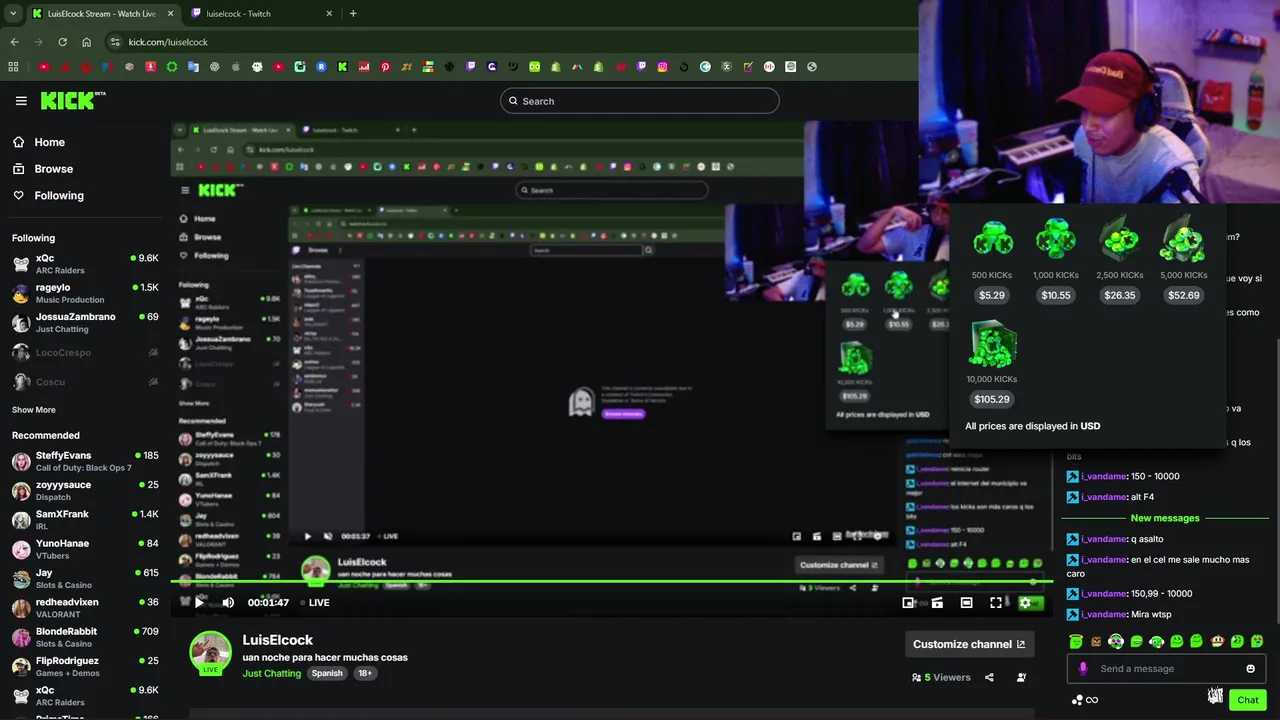This screenshot has width=1280, height=720.
Task: Click the KICK logo
Action: click(x=73, y=100)
